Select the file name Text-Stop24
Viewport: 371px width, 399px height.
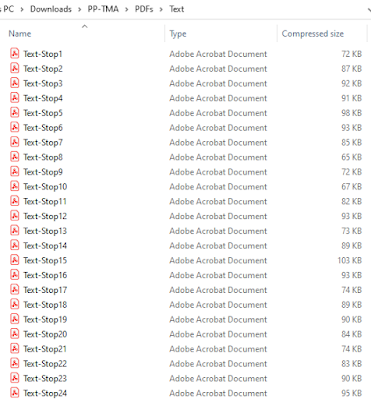click(45, 393)
